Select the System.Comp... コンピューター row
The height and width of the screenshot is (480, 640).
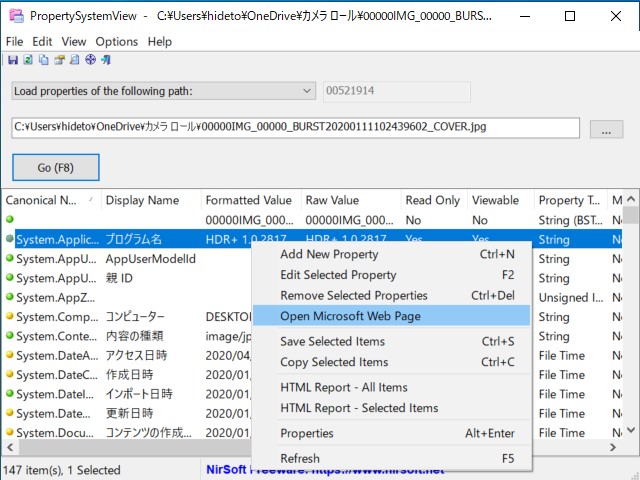pyautogui.click(x=129, y=317)
